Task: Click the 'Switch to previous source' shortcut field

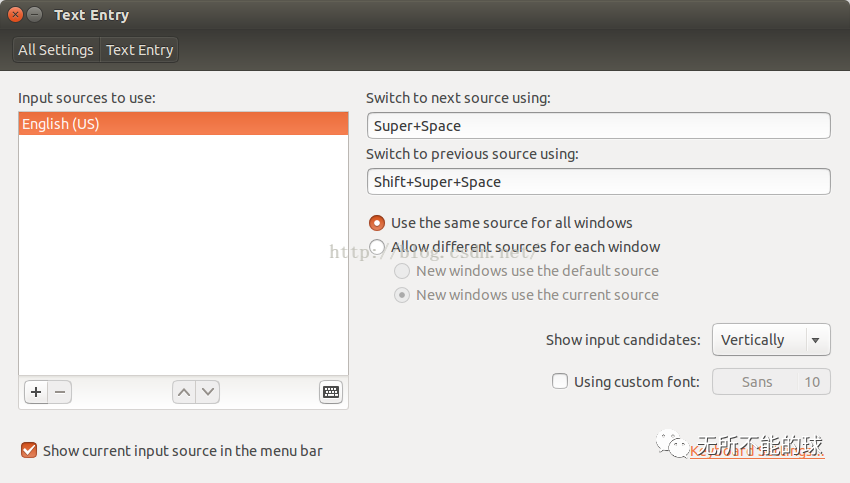Action: tap(598, 182)
